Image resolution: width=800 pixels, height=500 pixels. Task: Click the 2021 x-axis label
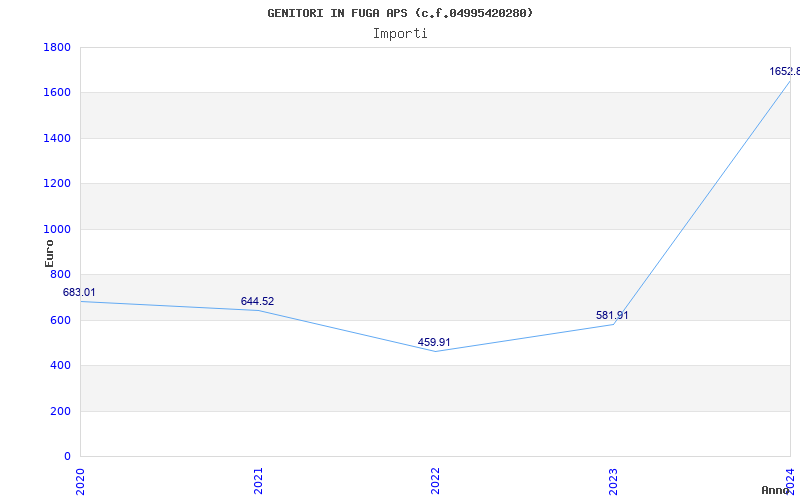[258, 481]
